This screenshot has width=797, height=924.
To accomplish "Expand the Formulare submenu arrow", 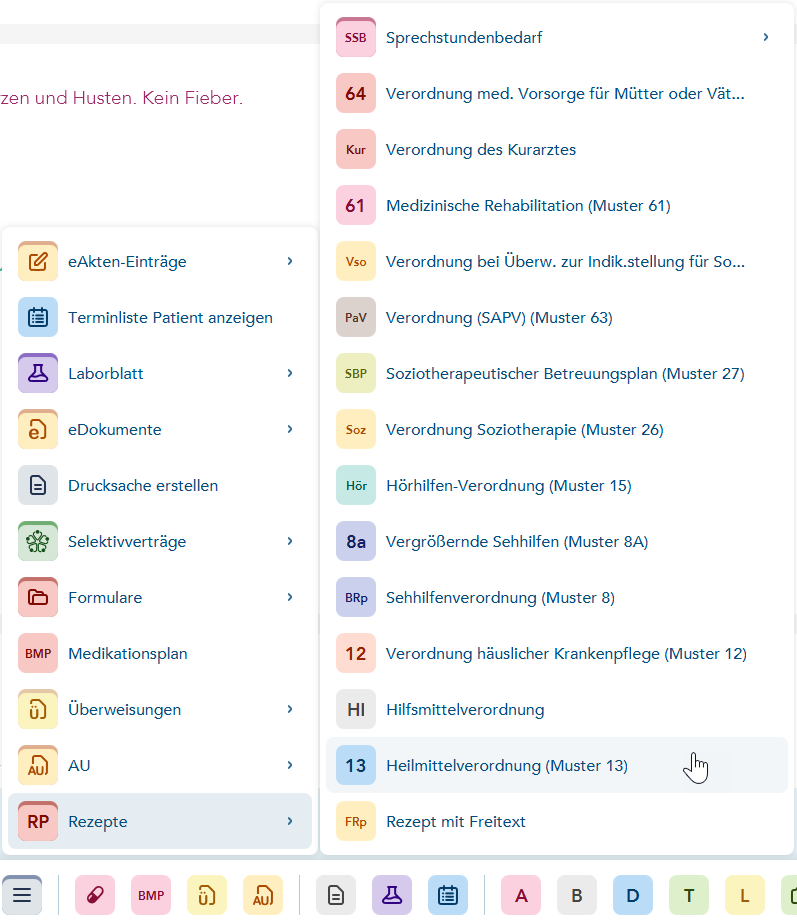I will [x=290, y=597].
